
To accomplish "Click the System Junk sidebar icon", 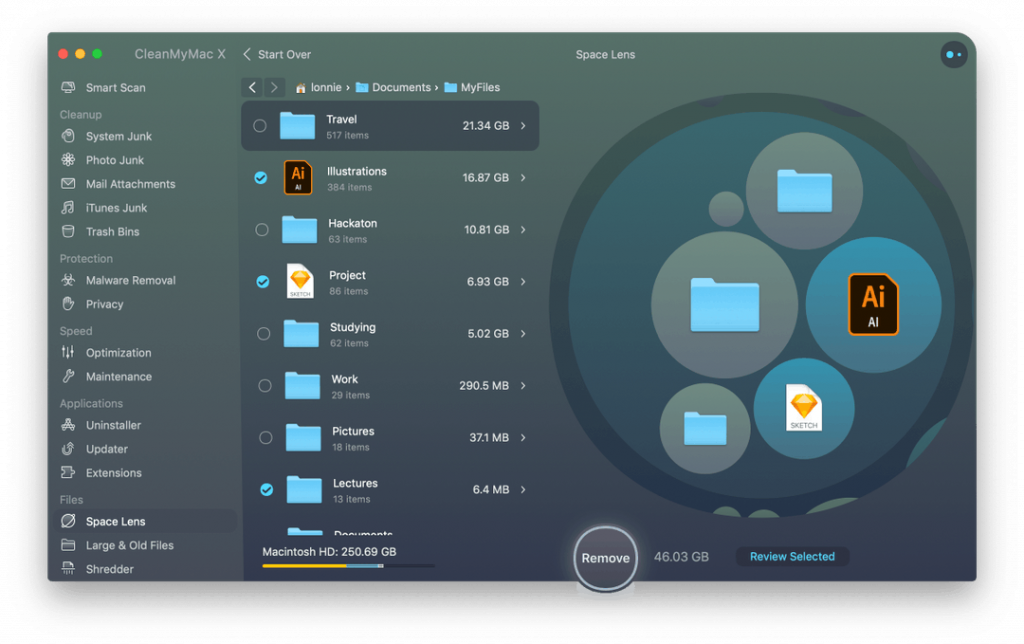I will tap(68, 136).
